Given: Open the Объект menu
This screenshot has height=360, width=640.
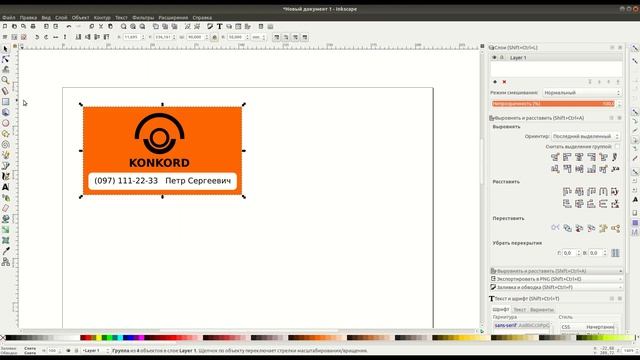Looking at the screenshot, I should [x=80, y=18].
